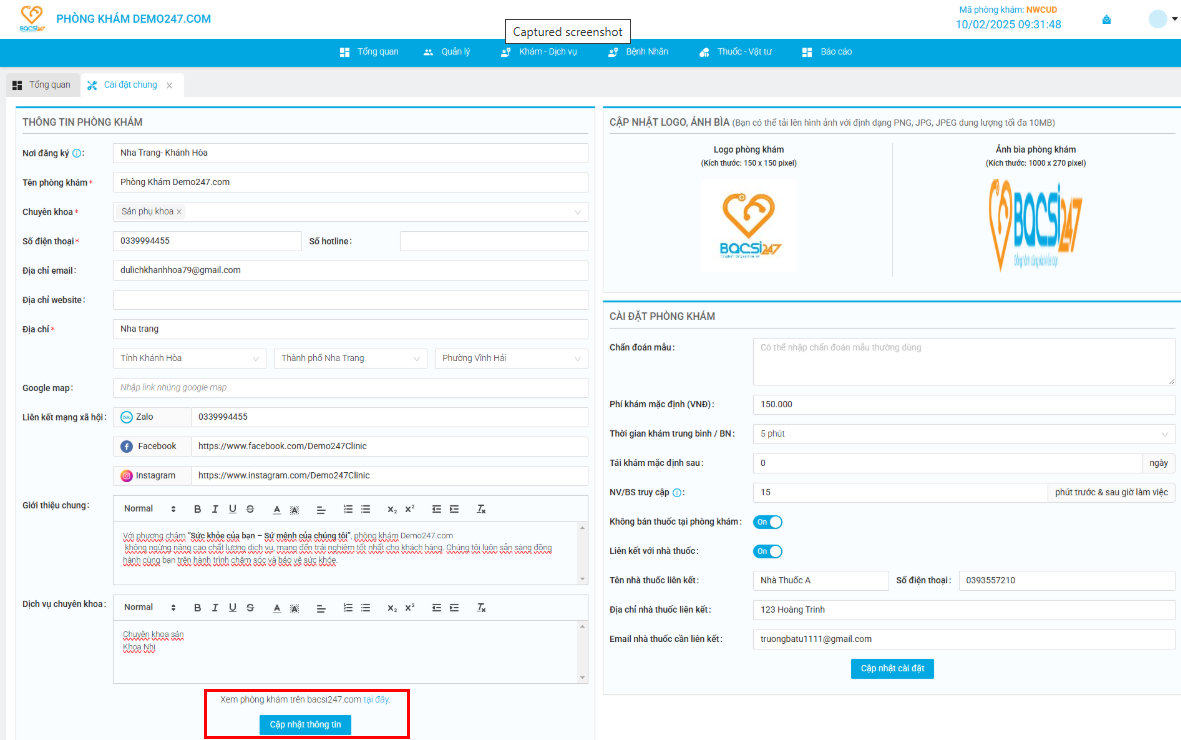
Task: Focus the Địa chỉ website field
Action: [350, 300]
